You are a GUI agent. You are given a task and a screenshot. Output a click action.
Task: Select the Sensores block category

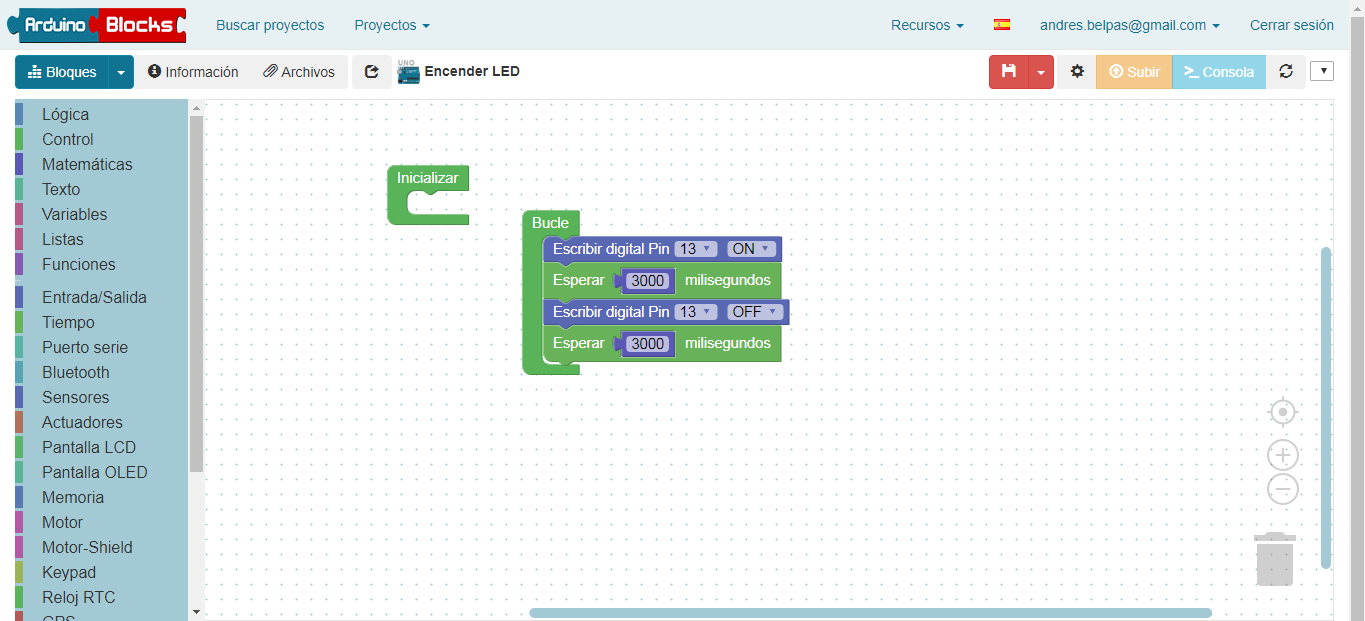101,397
